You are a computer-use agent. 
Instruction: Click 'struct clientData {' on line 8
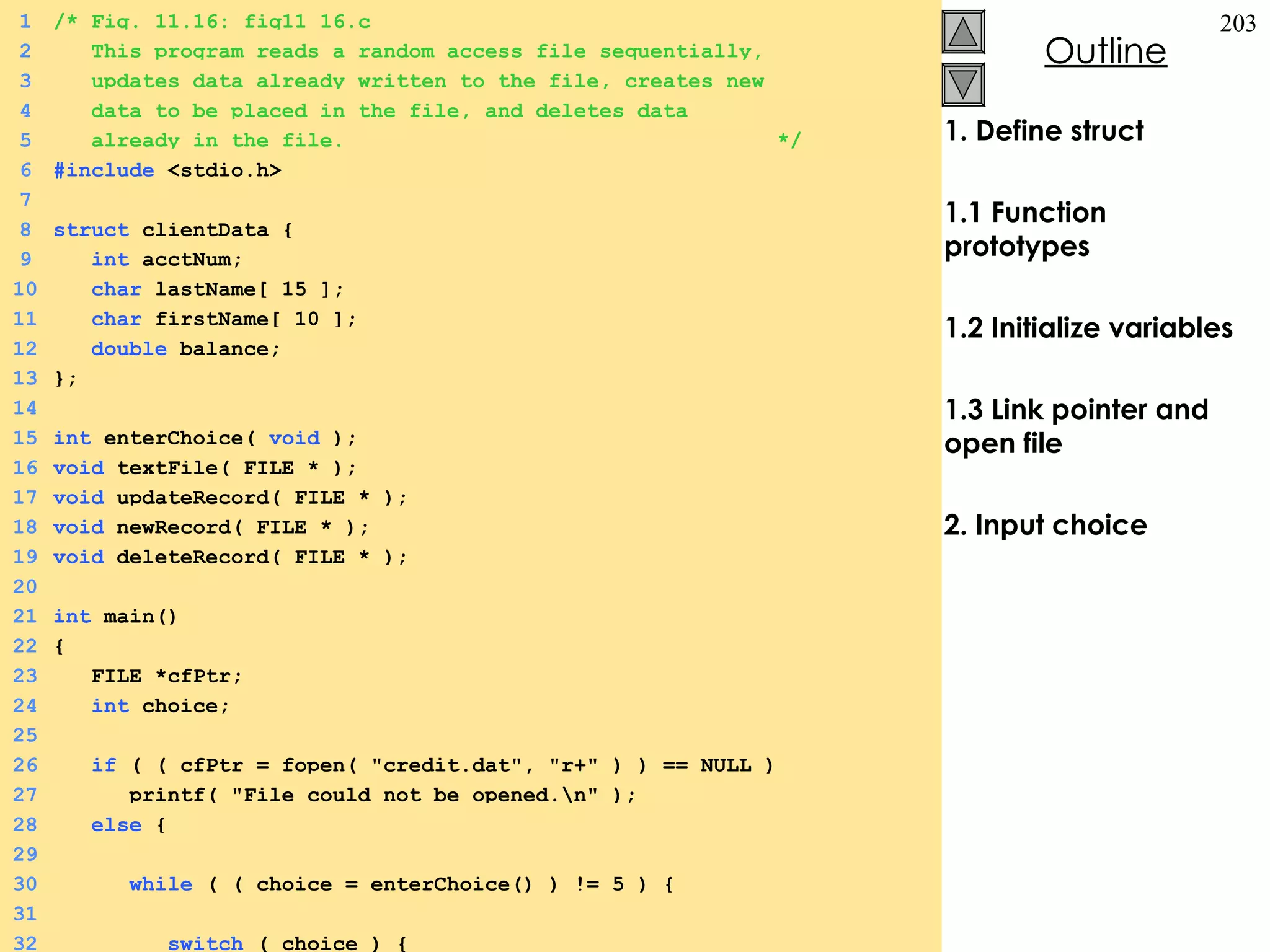click(x=173, y=230)
